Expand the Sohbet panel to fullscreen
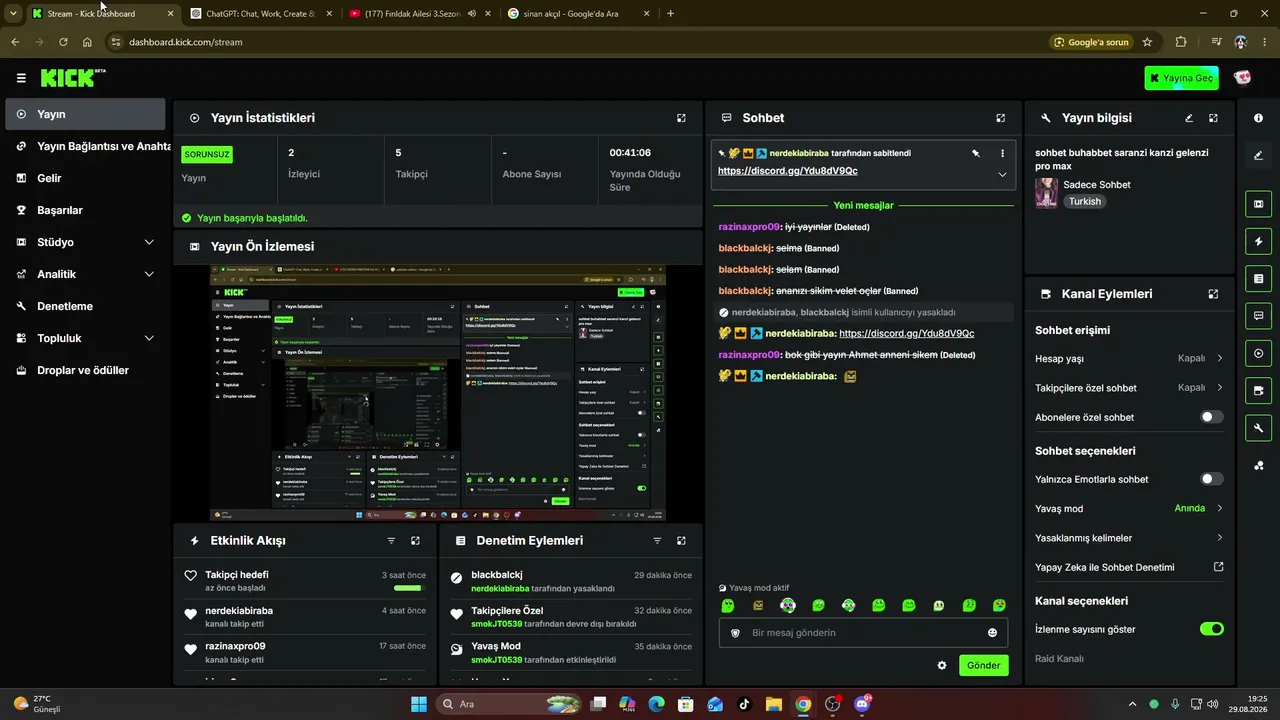 (1000, 118)
